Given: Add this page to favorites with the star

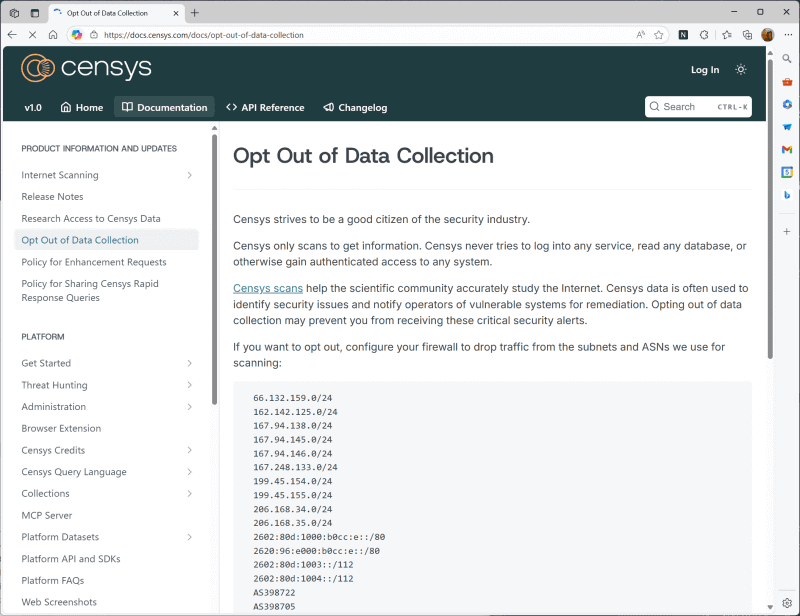Looking at the screenshot, I should pos(658,34).
